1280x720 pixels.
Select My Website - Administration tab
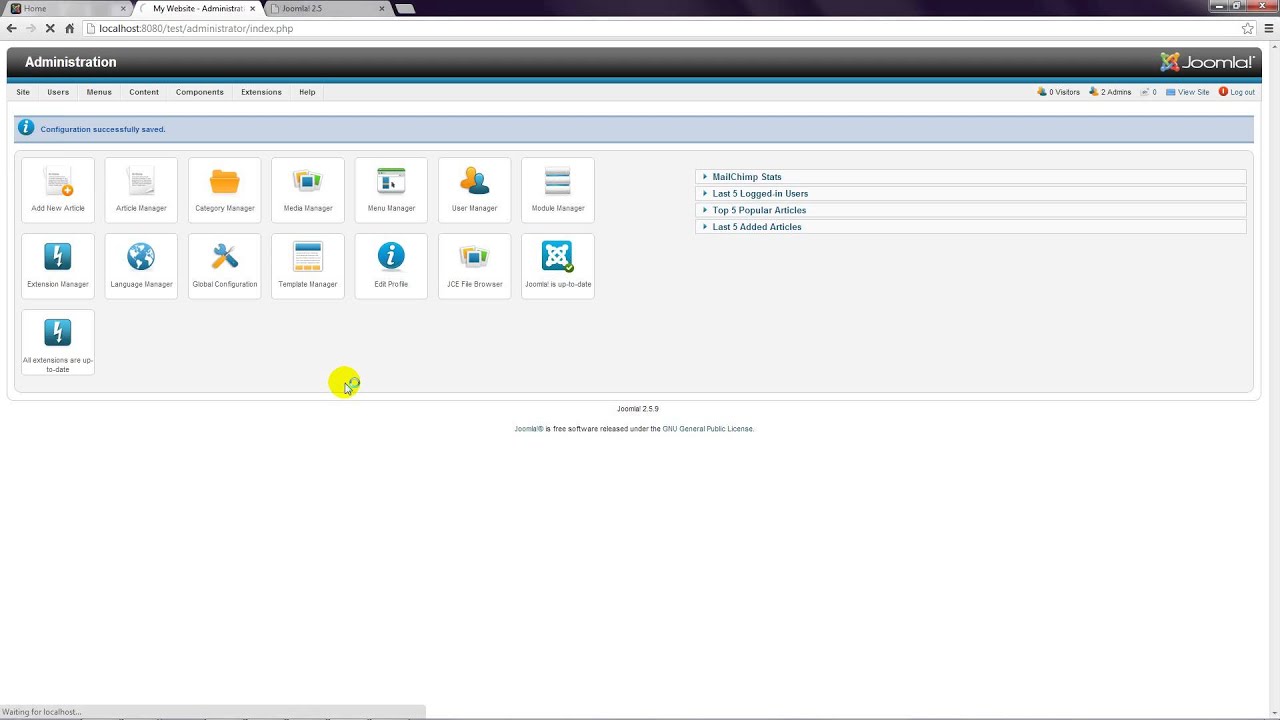pyautogui.click(x=198, y=9)
